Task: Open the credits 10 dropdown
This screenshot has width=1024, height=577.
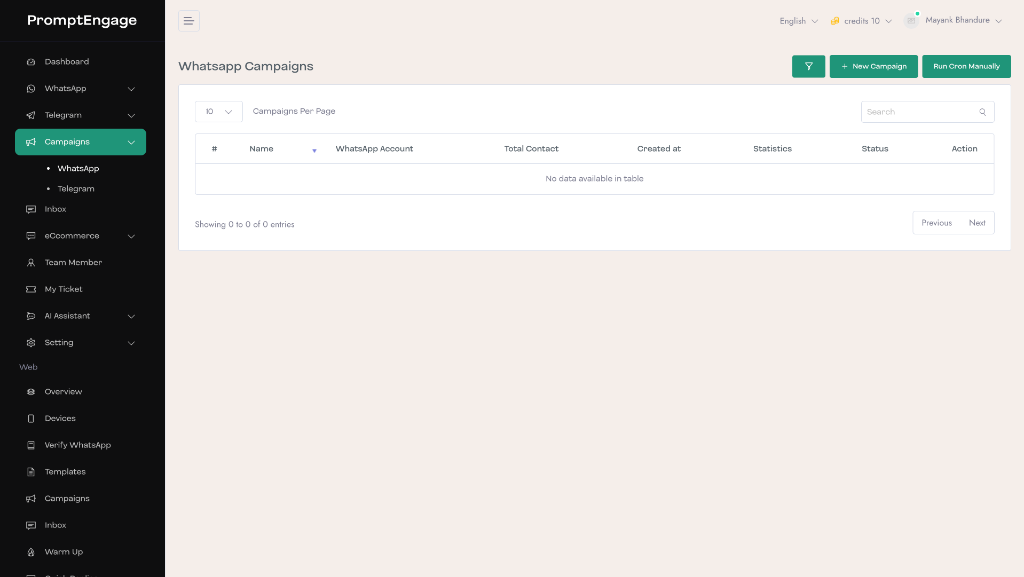Action: tap(861, 21)
